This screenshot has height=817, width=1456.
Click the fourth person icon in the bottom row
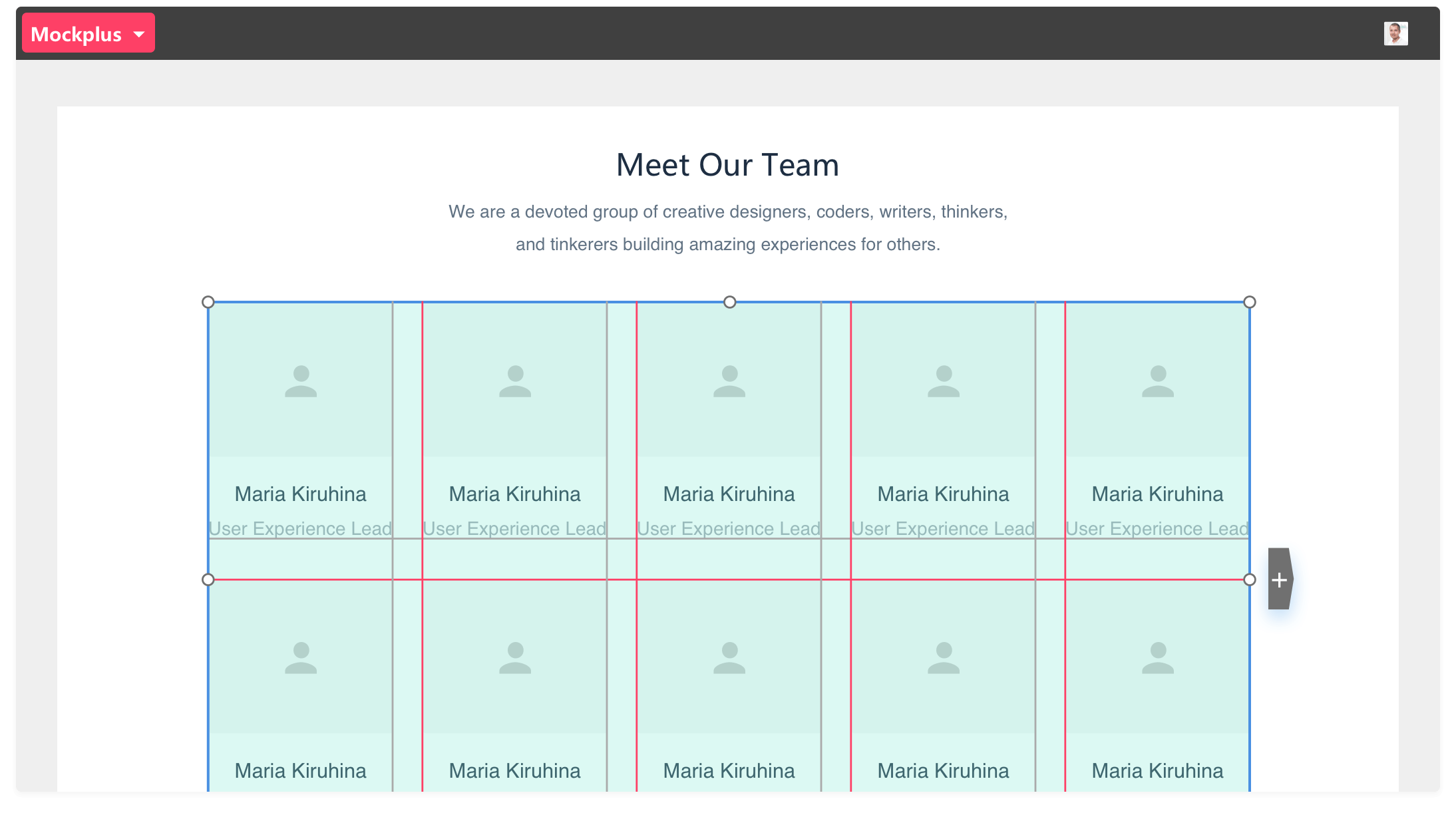click(944, 658)
